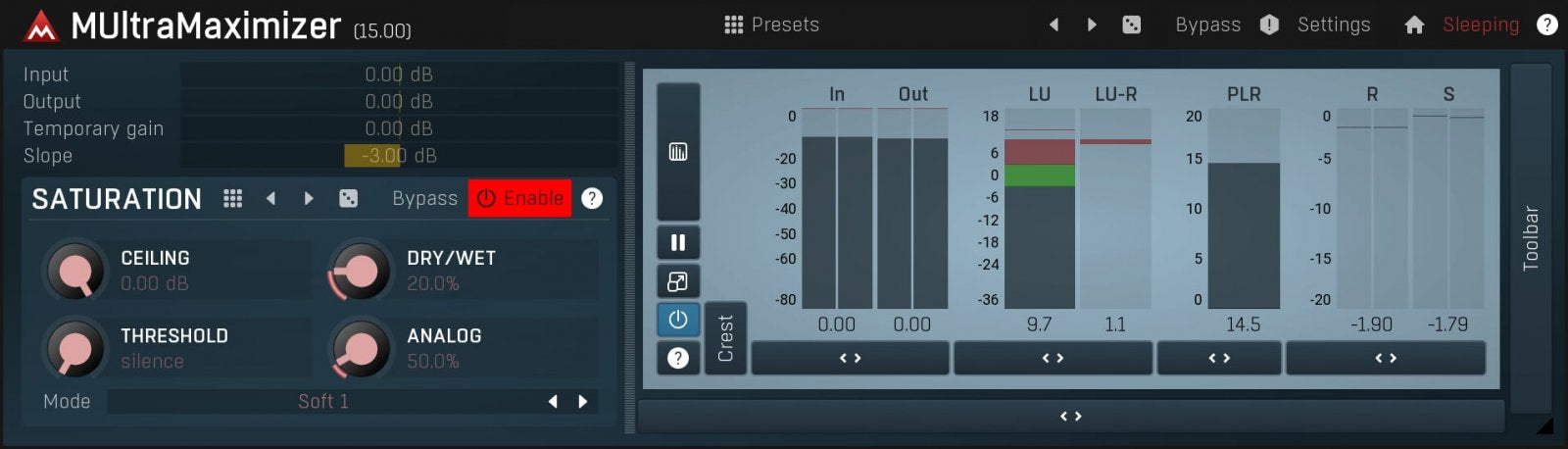Open the Mode Soft 1 dropdown
Viewport: 1568px width, 449px height.
[x=323, y=402]
